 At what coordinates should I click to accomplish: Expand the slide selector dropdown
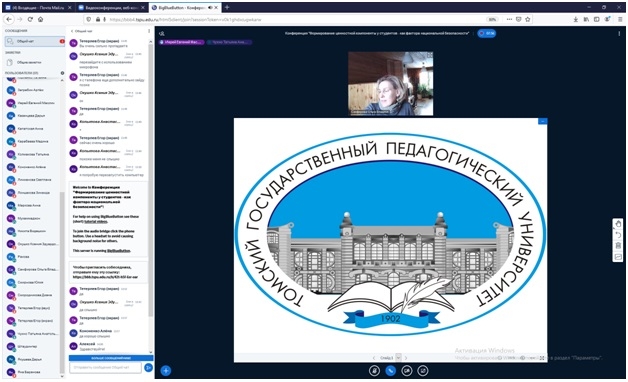click(399, 358)
